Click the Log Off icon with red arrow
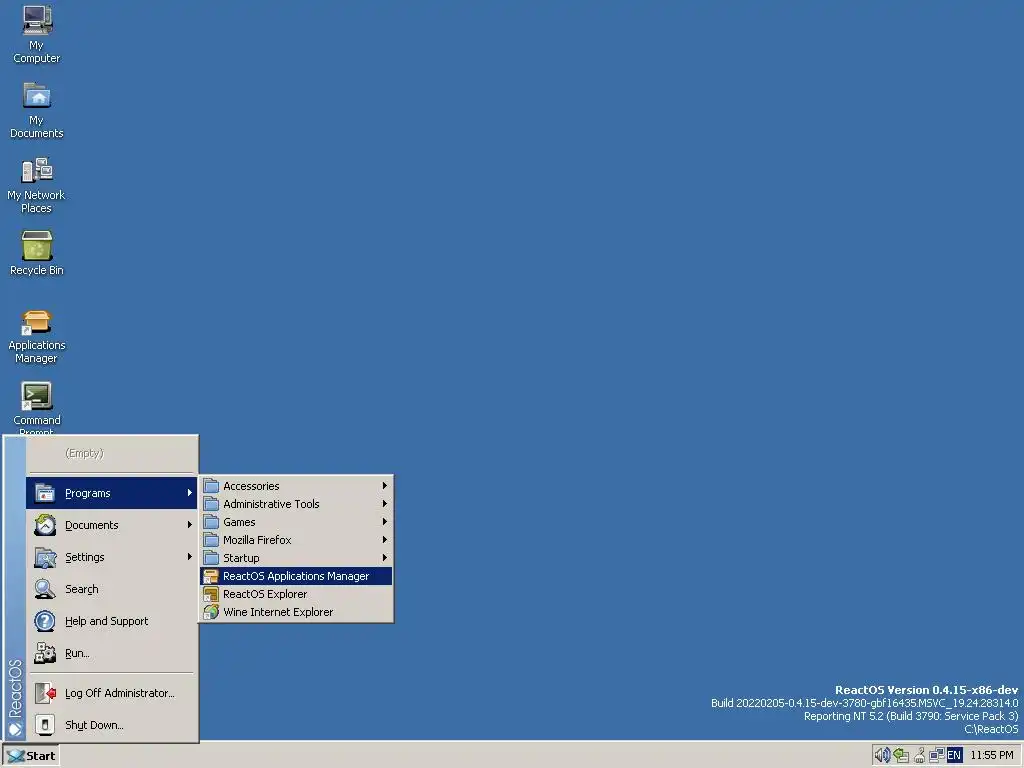The image size is (1024, 768). [x=45, y=693]
